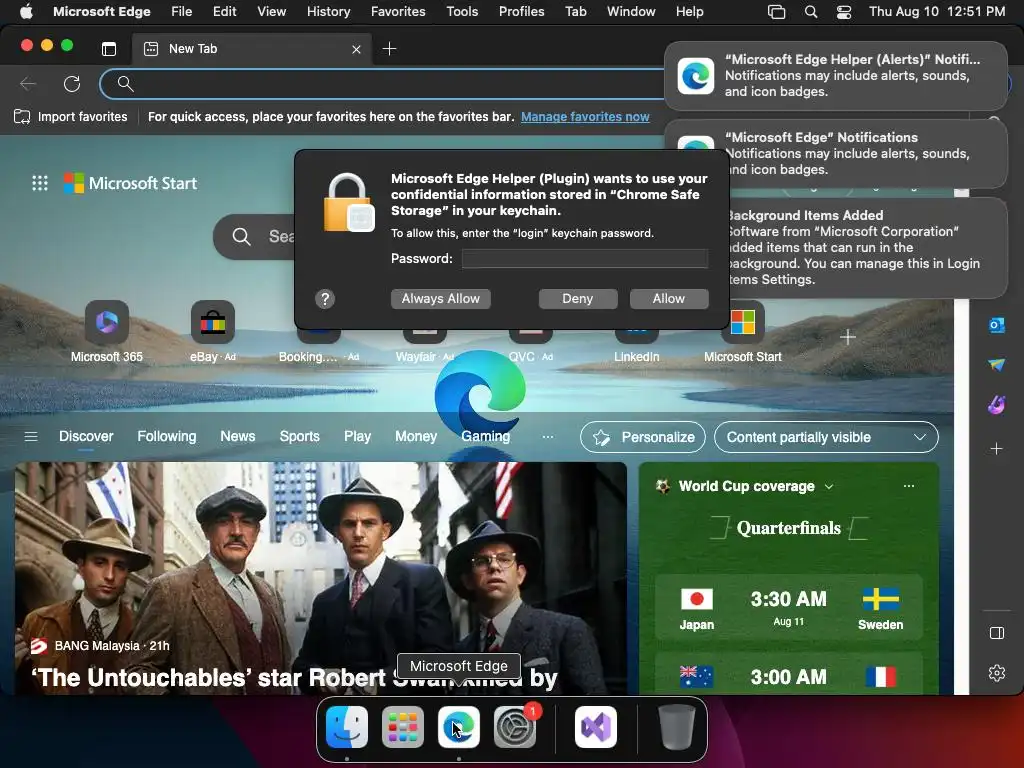
Task: Focus the keychain Password field
Action: point(584,259)
